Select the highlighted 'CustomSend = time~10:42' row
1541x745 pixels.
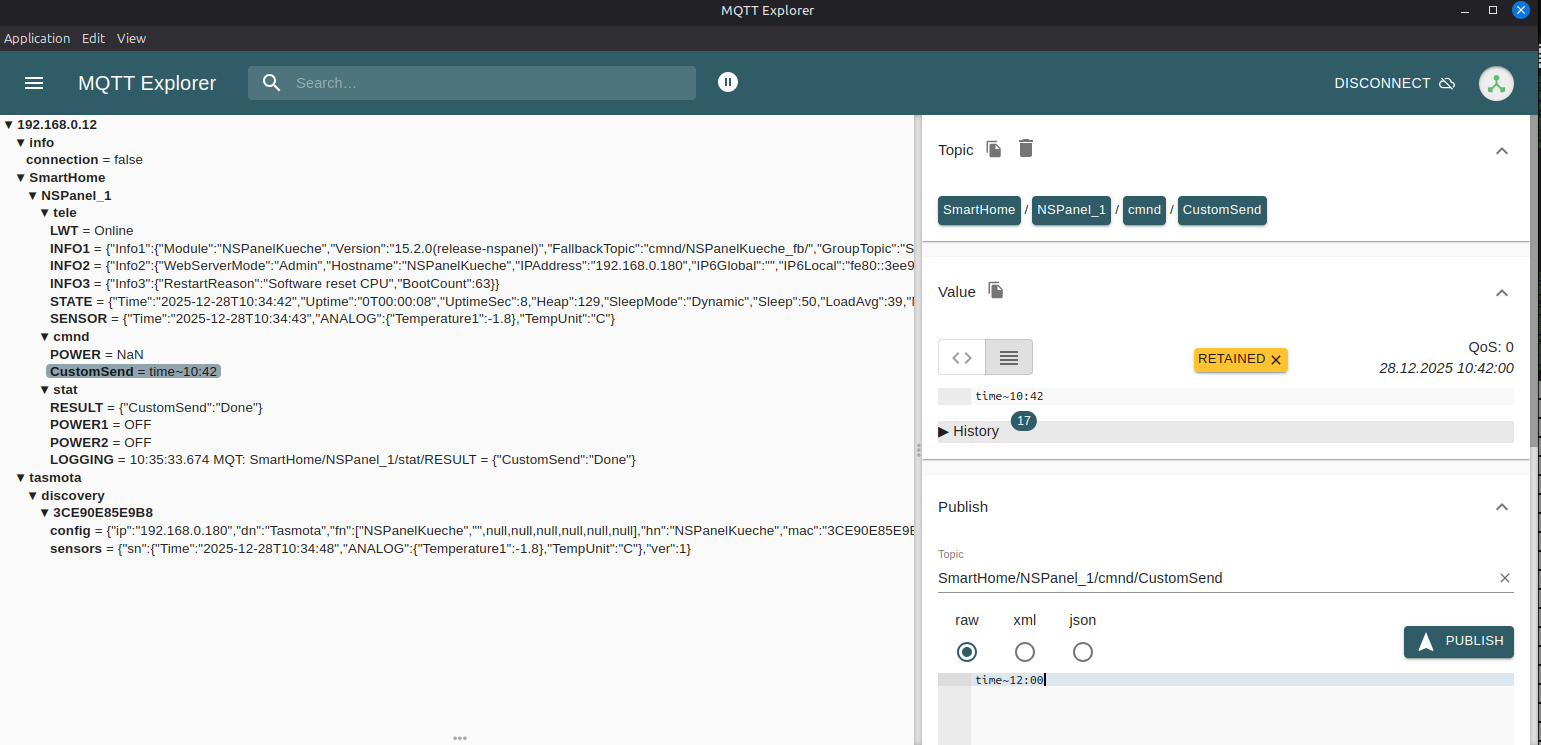133,372
